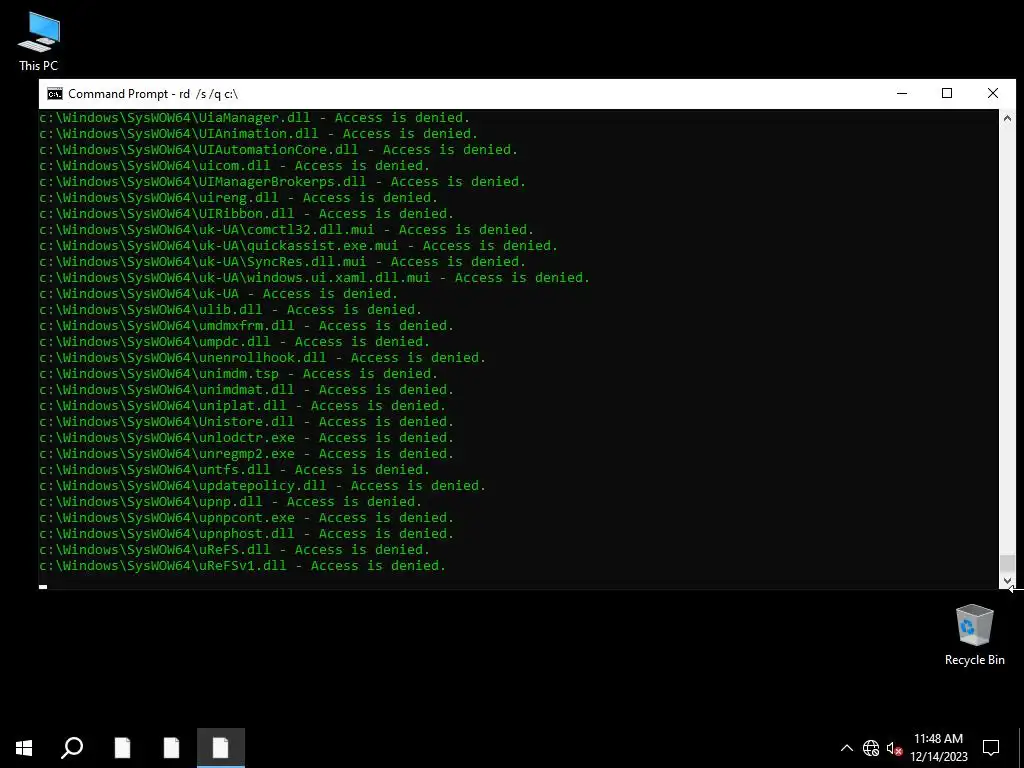This screenshot has width=1024, height=768.
Task: Open the Command Prompt title bar system icon
Action: 55,94
